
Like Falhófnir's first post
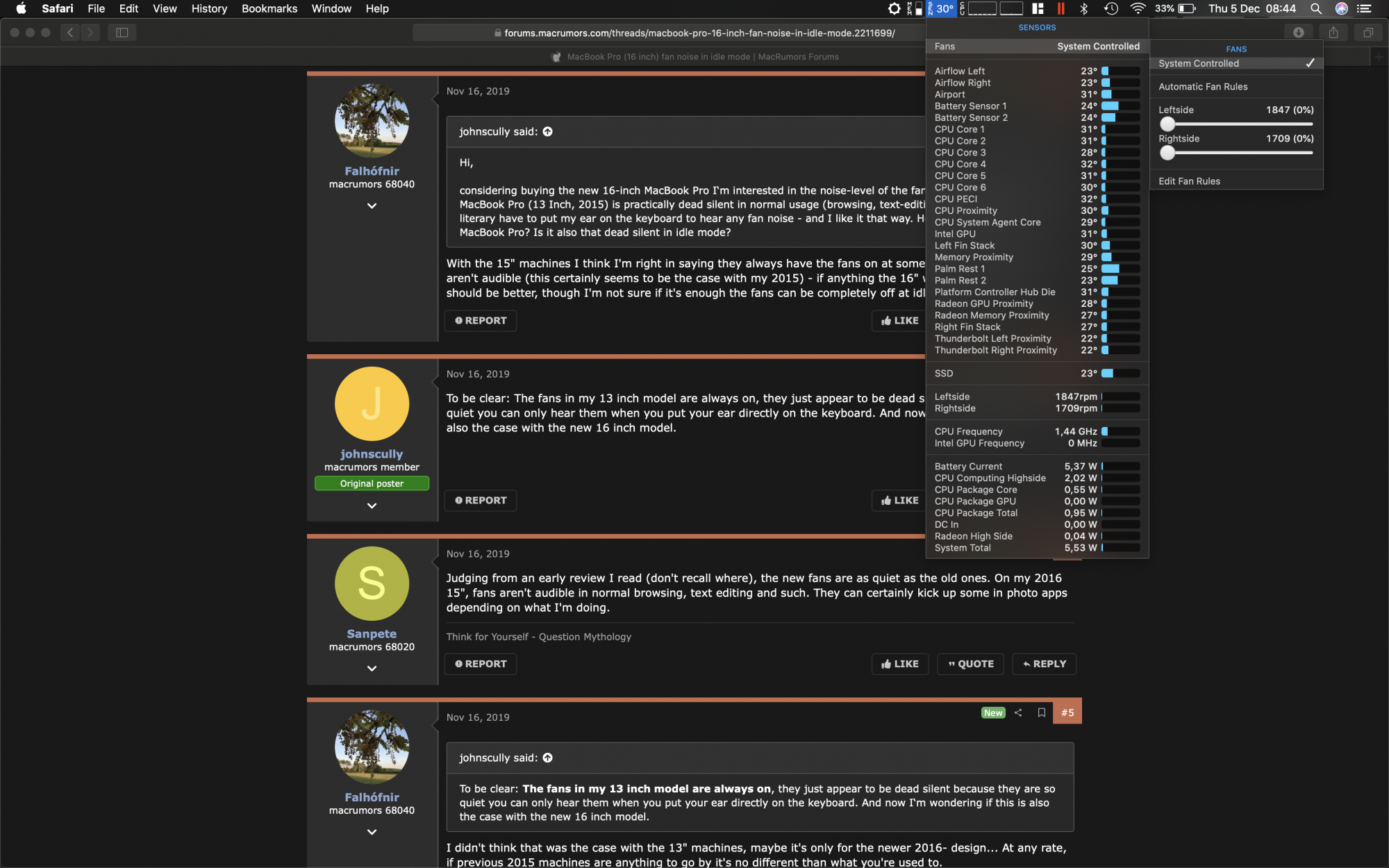click(x=899, y=321)
